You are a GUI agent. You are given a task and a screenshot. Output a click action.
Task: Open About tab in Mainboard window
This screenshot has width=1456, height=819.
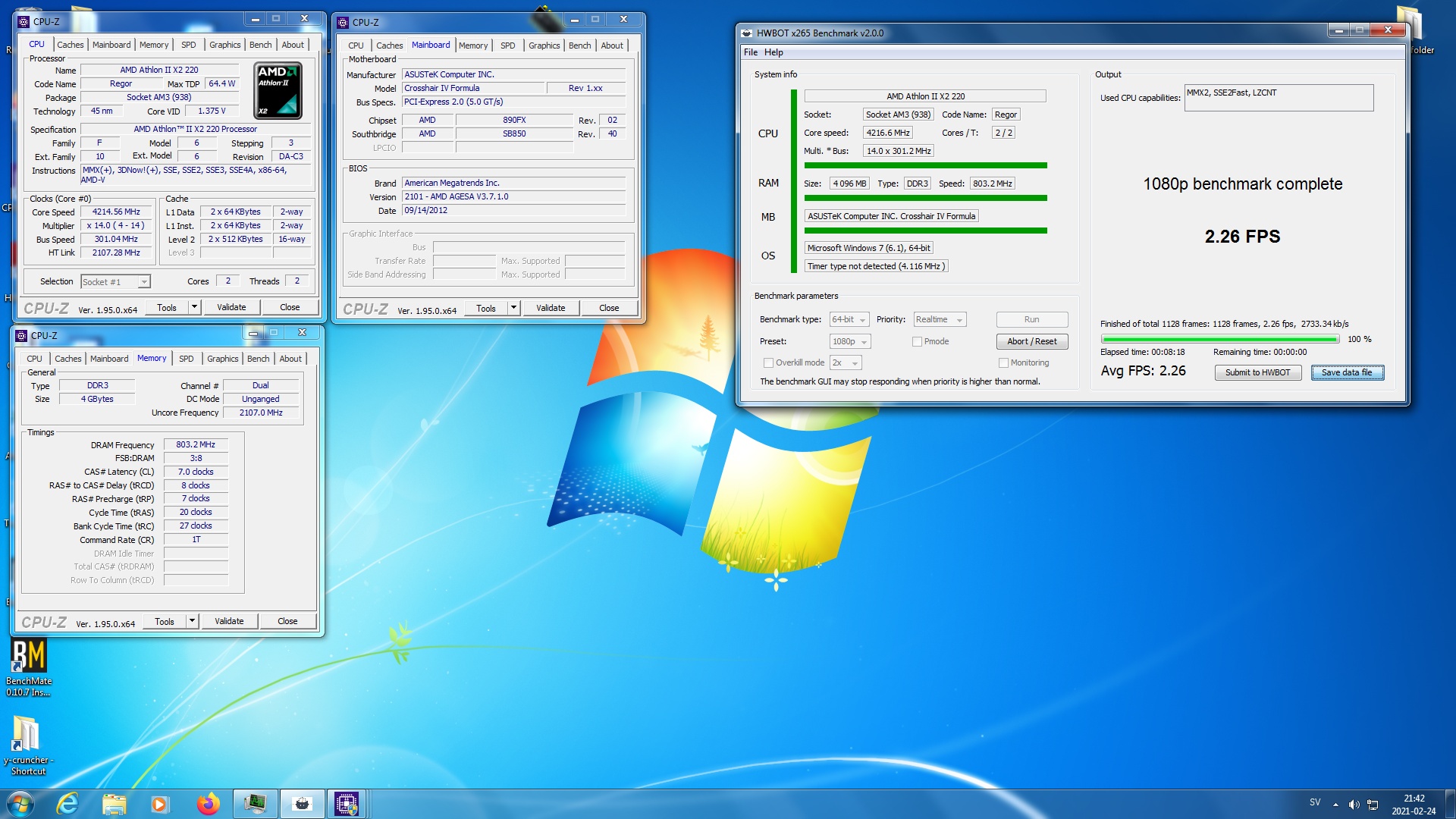pos(612,45)
